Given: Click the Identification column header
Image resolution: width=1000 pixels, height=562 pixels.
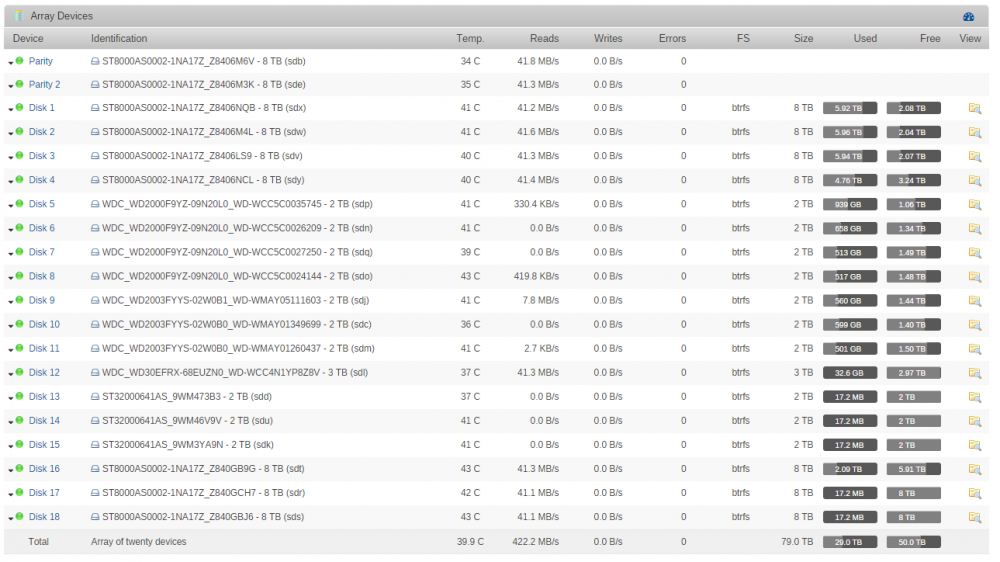Looking at the screenshot, I should tap(119, 38).
